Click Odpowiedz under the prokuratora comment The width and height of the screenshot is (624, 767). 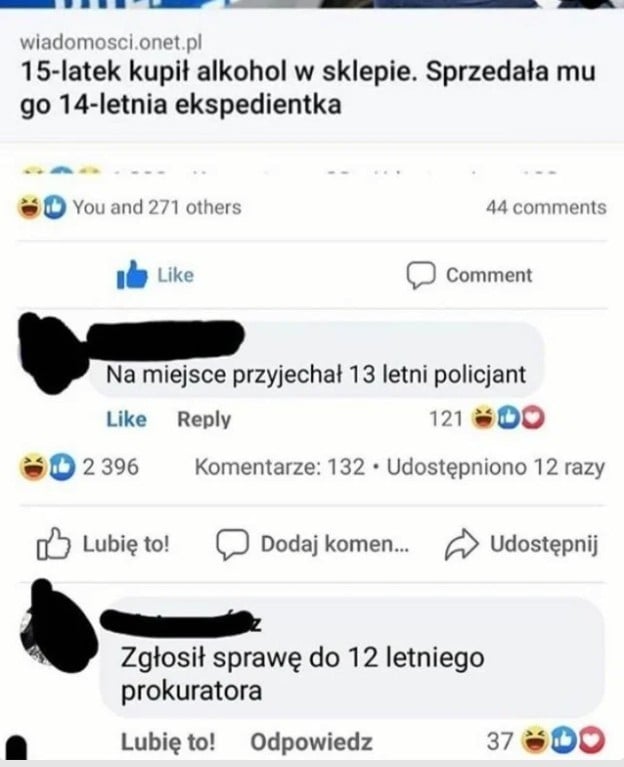pos(311,742)
